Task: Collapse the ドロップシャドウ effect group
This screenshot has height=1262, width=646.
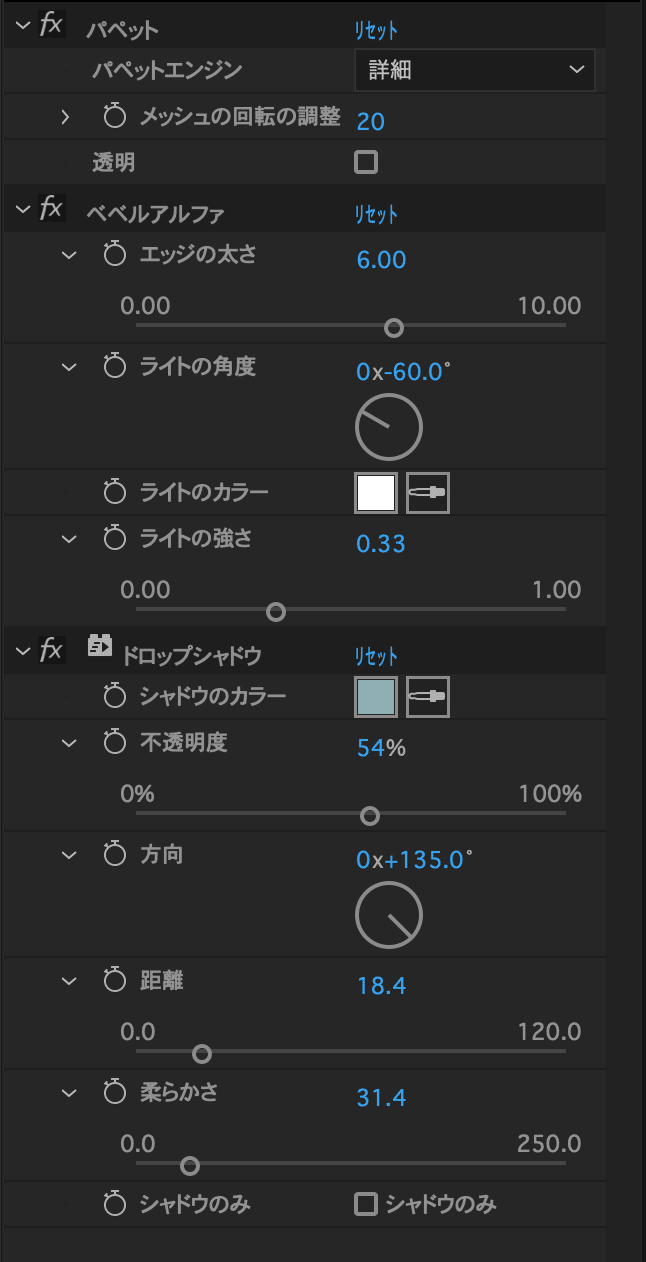Action: click(x=22, y=653)
